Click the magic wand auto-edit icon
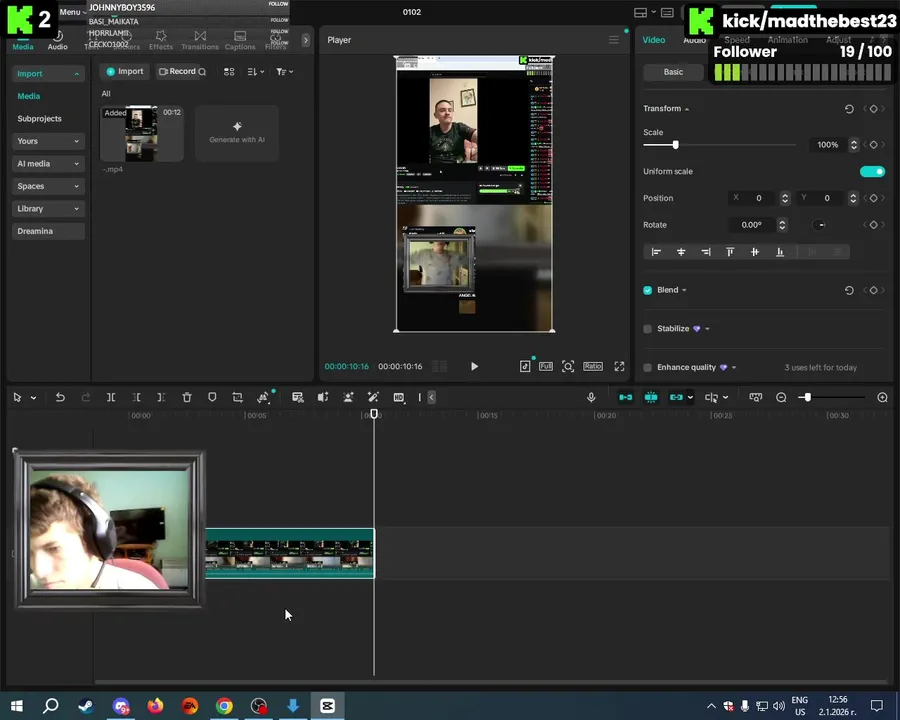Viewport: 900px width, 720px height. click(373, 397)
